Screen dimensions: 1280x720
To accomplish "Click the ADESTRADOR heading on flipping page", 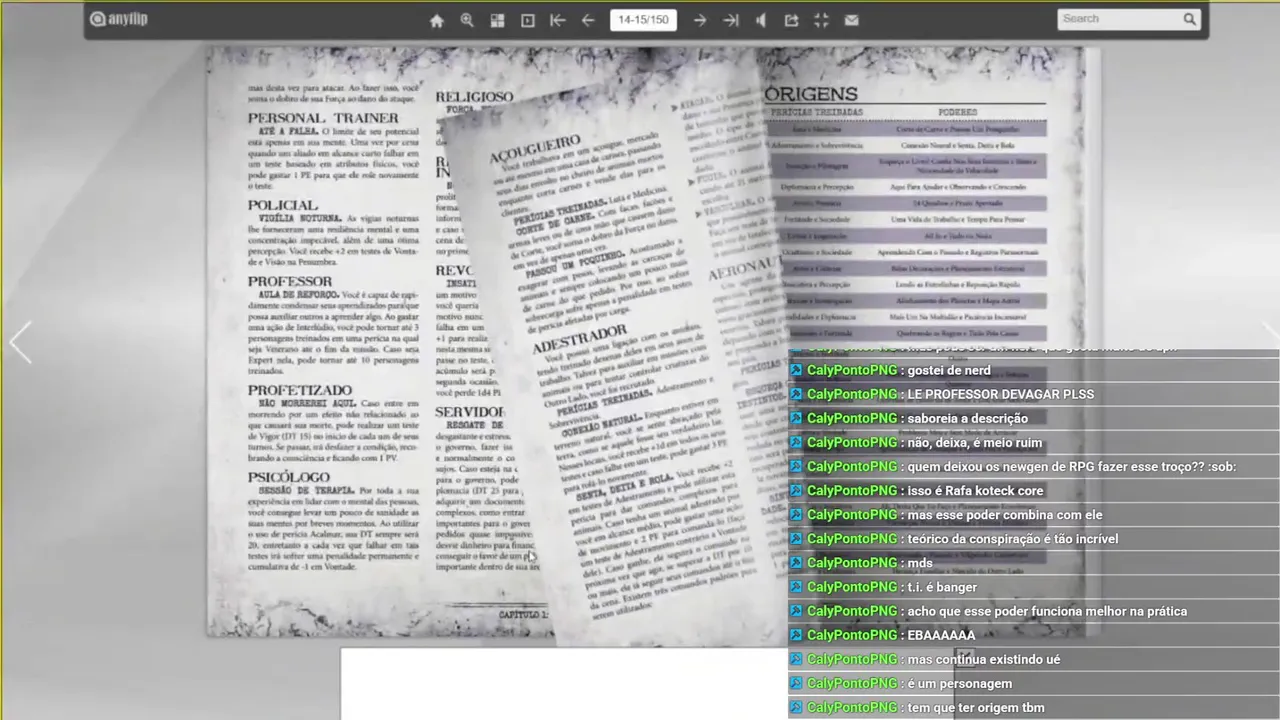I will click(579, 338).
